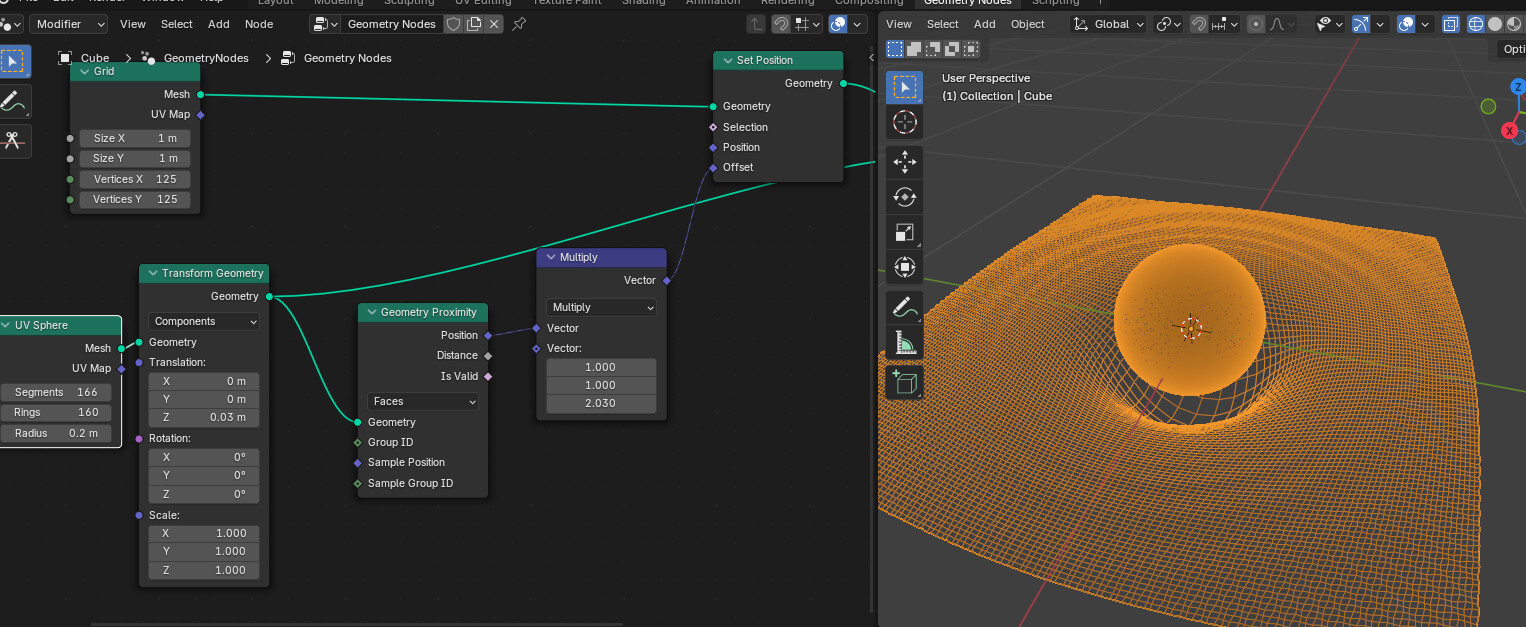1526x627 pixels.
Task: Toggle viewport snapping magnet
Action: [1199, 24]
